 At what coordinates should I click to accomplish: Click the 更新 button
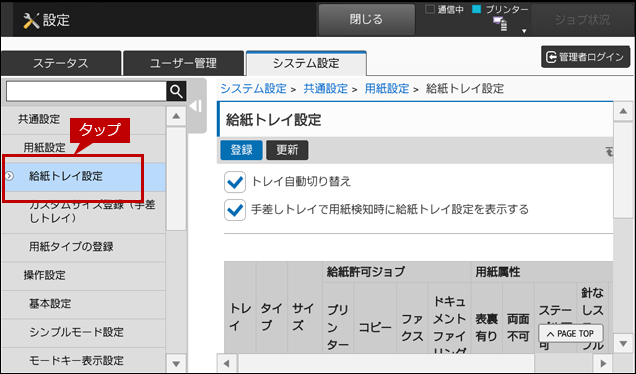coord(287,150)
